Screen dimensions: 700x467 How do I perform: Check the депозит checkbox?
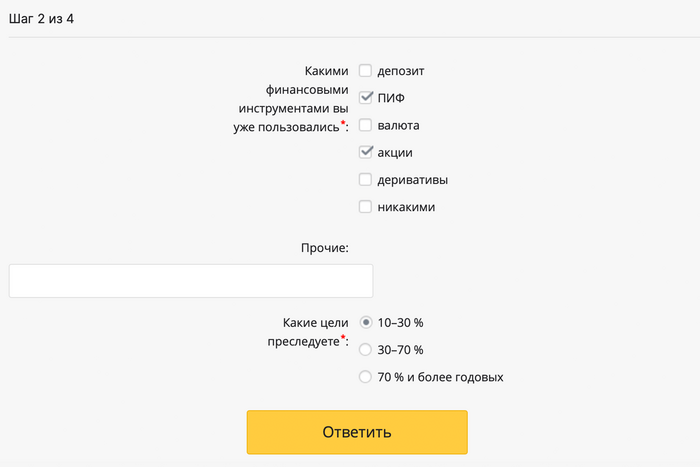366,71
